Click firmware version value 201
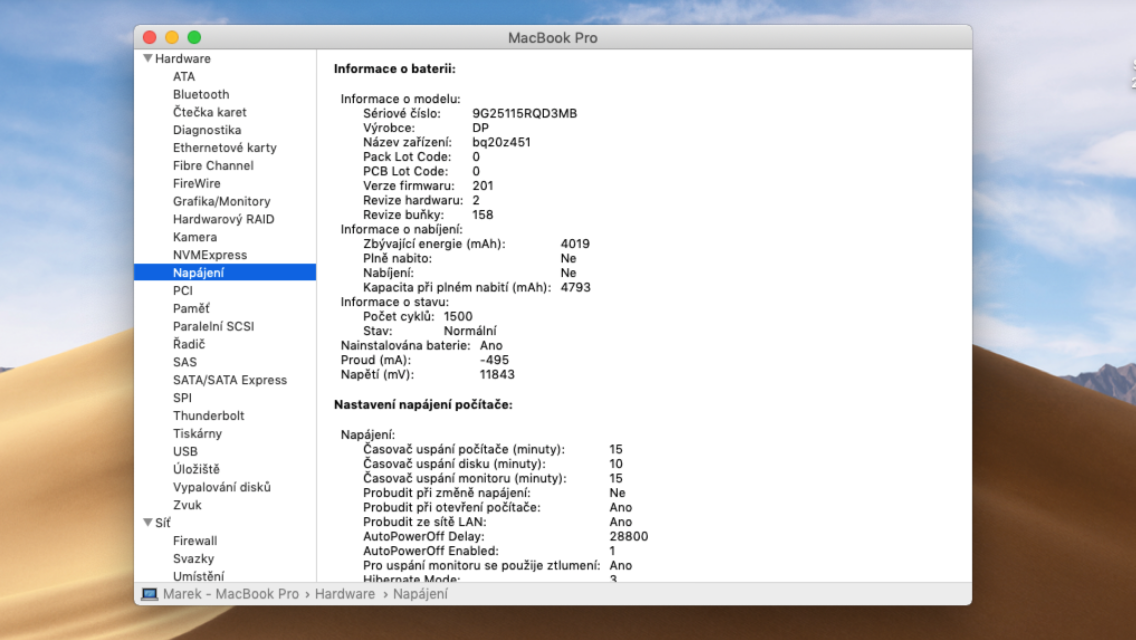The image size is (1136, 640). tap(483, 186)
